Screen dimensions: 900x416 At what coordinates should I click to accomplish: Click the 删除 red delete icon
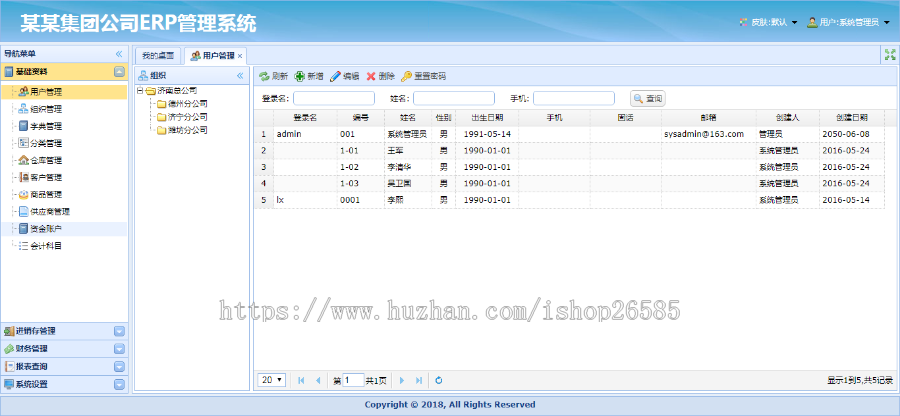pyautogui.click(x=372, y=76)
